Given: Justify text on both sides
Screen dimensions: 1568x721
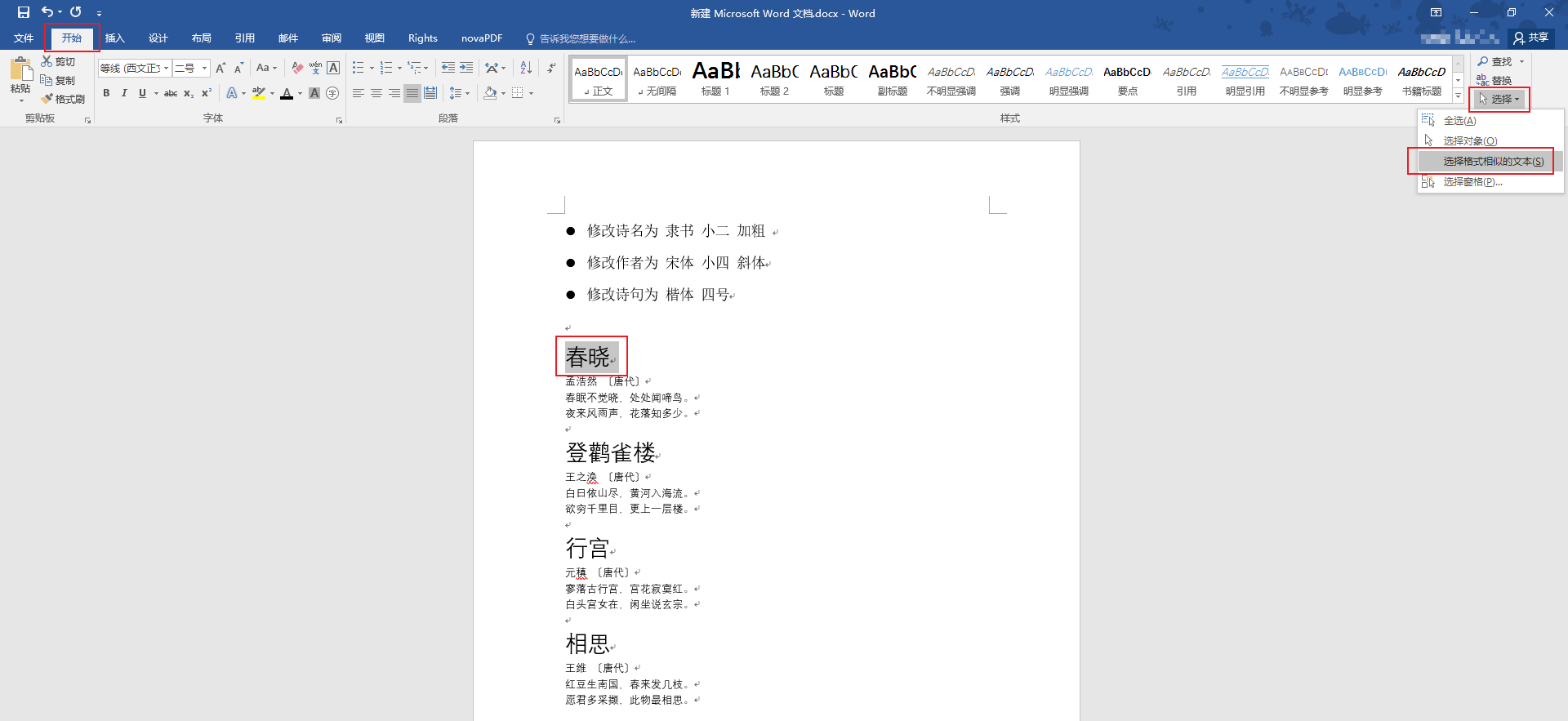Looking at the screenshot, I should click(x=412, y=93).
